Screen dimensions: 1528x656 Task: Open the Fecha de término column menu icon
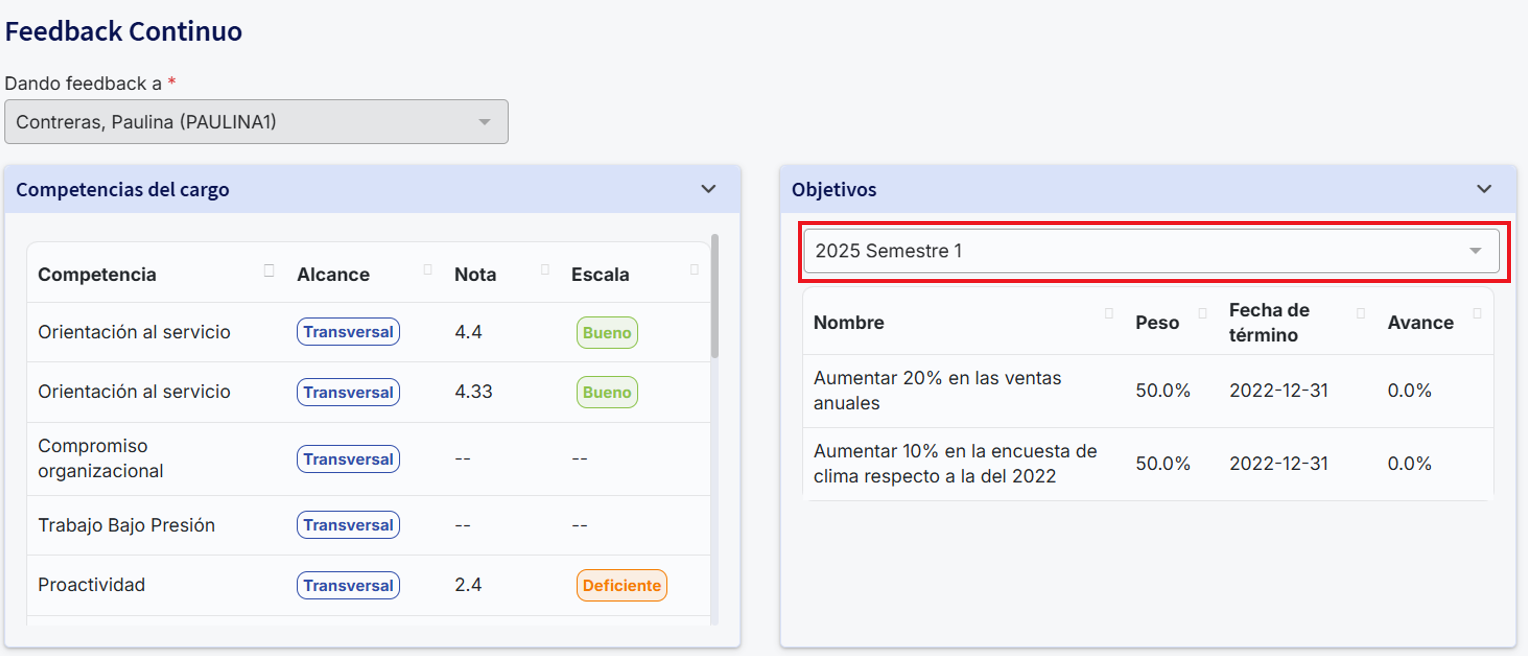pos(1361,314)
